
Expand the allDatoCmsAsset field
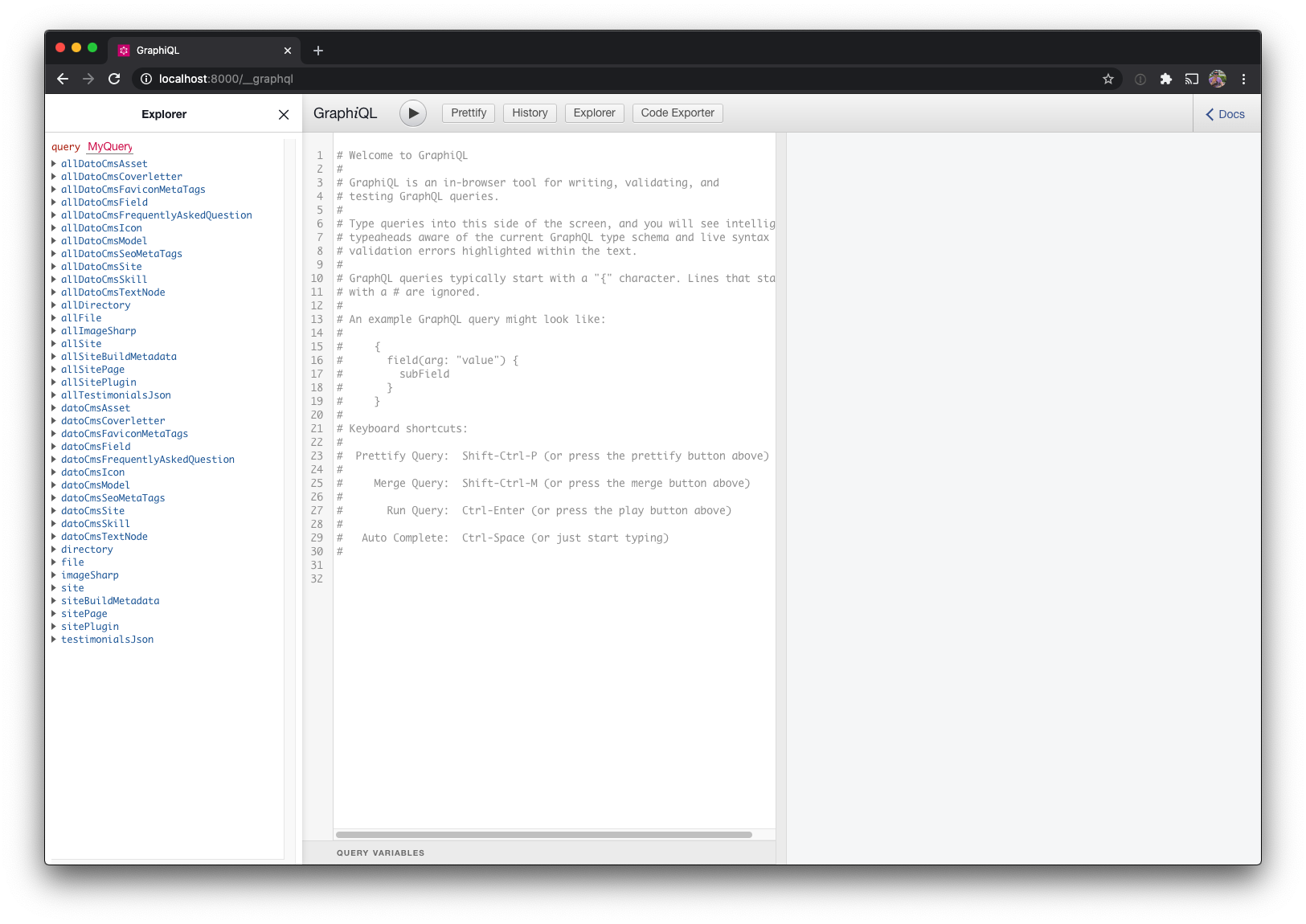[104, 164]
